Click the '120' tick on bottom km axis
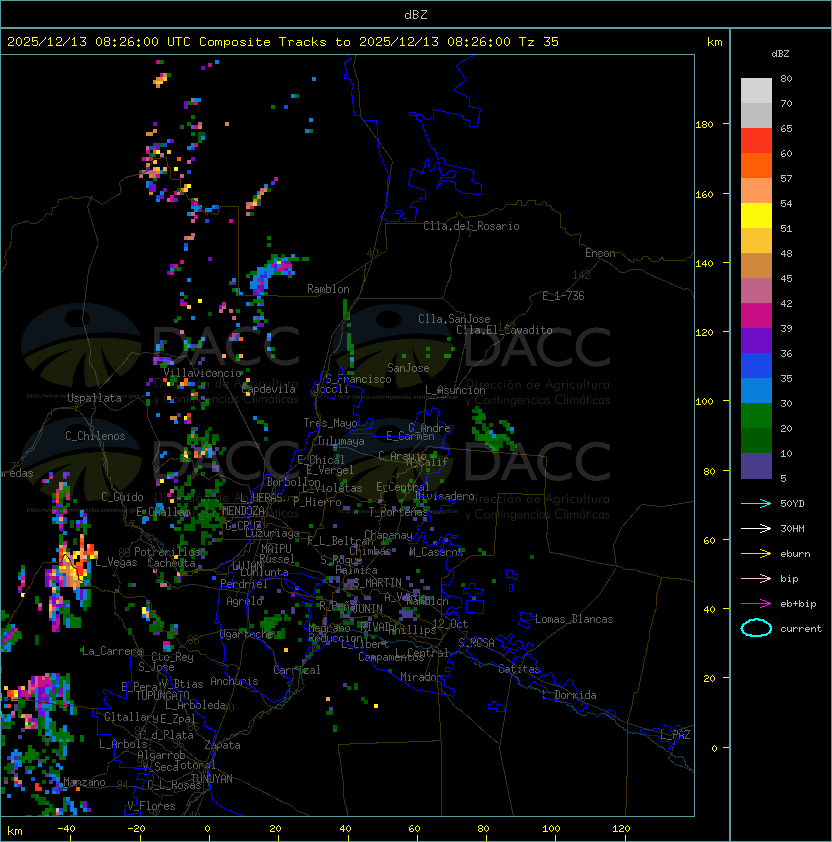 (x=621, y=829)
